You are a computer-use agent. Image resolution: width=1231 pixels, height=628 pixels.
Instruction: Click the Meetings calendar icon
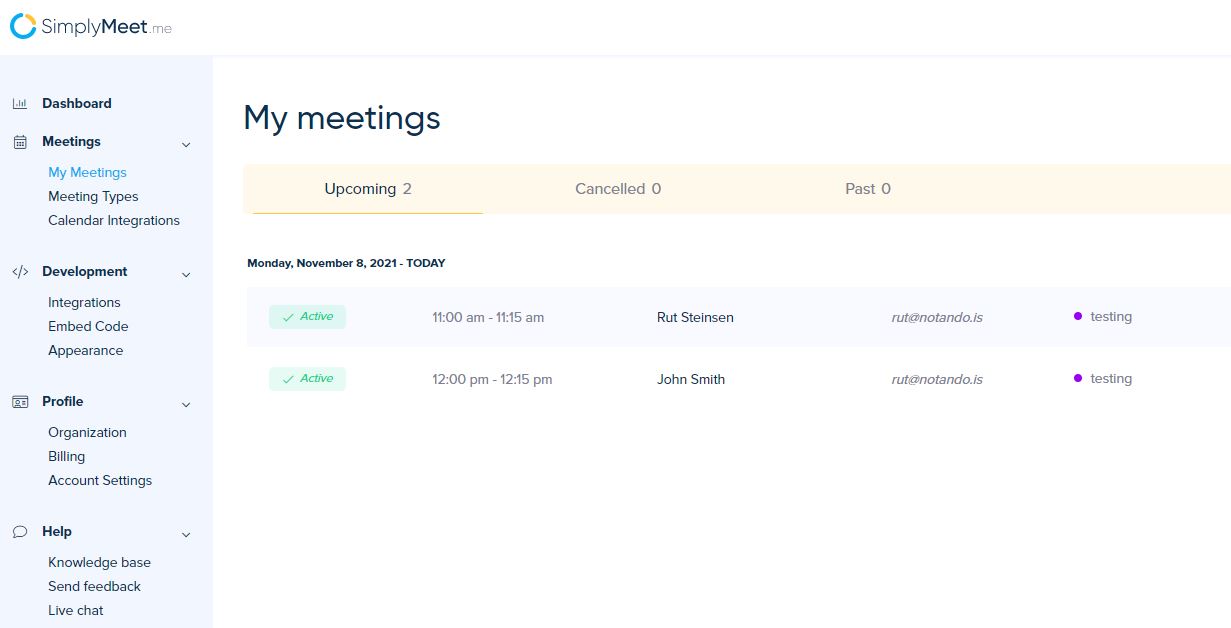click(x=20, y=142)
